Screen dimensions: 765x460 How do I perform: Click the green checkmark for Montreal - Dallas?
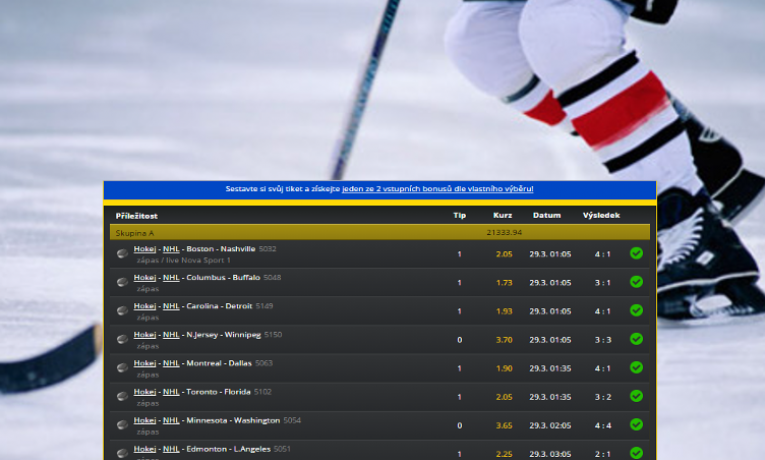pyautogui.click(x=636, y=368)
